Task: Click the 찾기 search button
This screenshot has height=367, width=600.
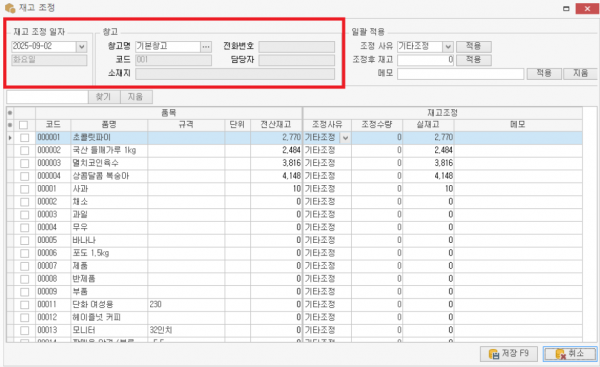Action: (x=104, y=97)
